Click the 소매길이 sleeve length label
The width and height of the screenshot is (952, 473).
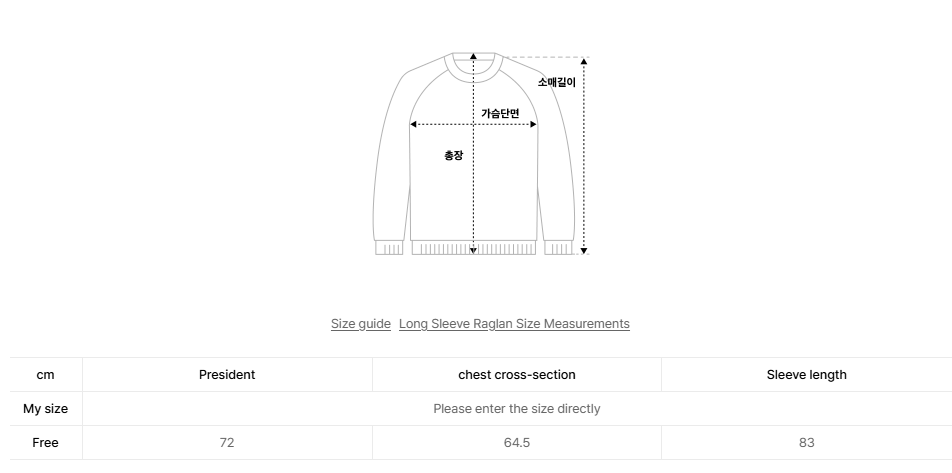point(557,83)
